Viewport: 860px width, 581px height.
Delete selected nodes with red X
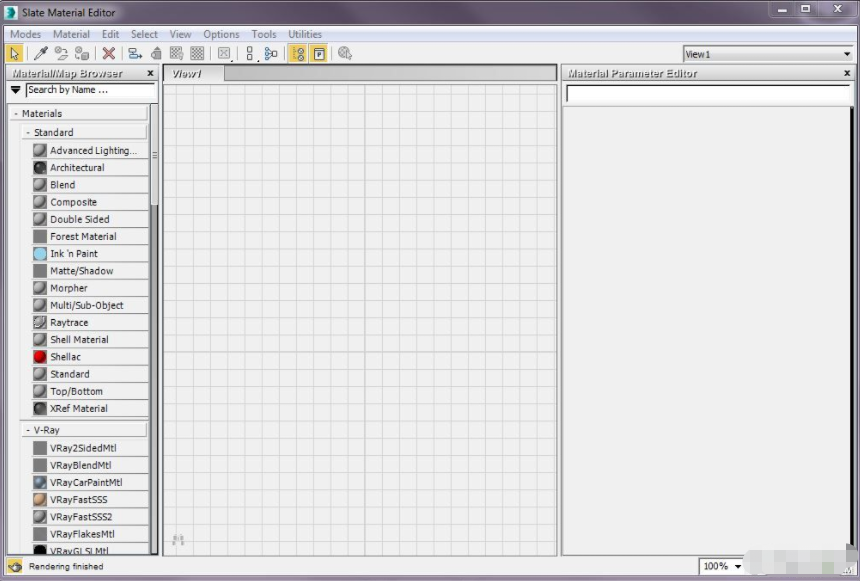click(x=109, y=54)
